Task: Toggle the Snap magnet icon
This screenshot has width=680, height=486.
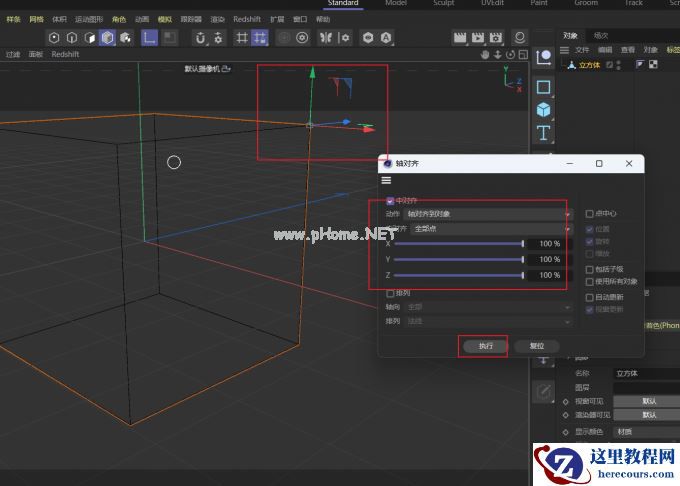Action: 200,38
